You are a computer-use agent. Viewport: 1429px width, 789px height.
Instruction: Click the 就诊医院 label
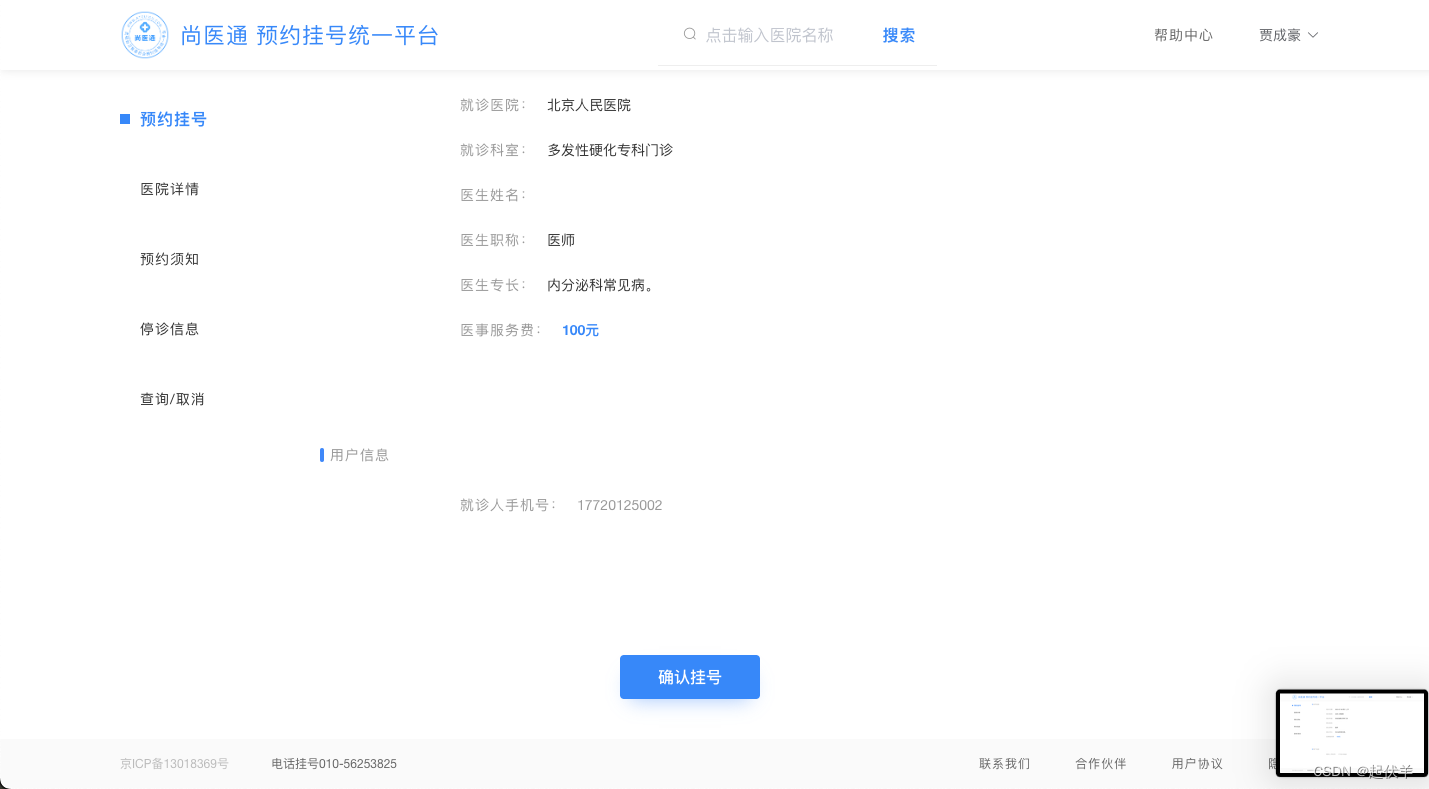pyautogui.click(x=493, y=105)
